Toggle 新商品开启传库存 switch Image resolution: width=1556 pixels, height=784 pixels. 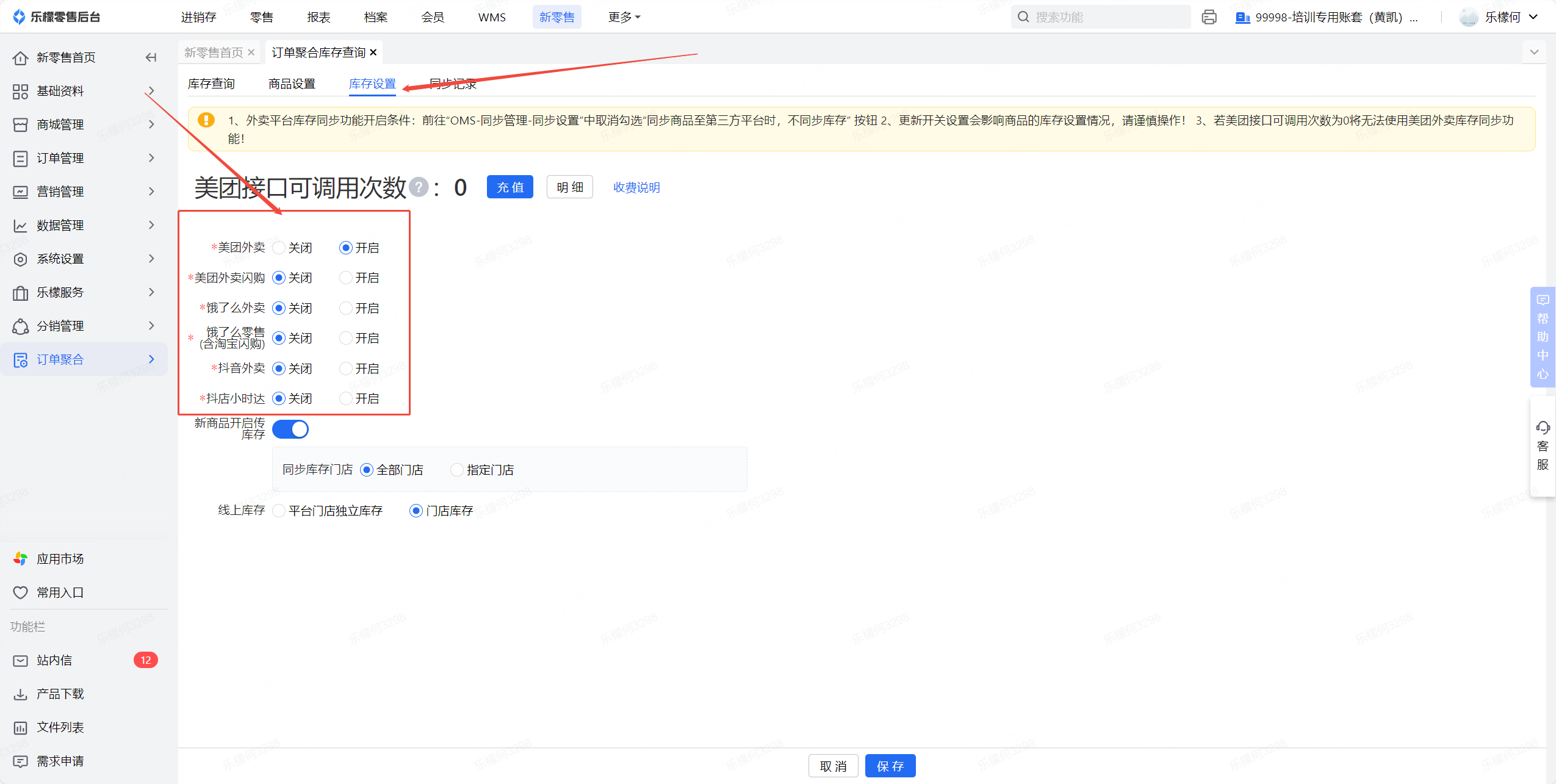pyautogui.click(x=290, y=430)
